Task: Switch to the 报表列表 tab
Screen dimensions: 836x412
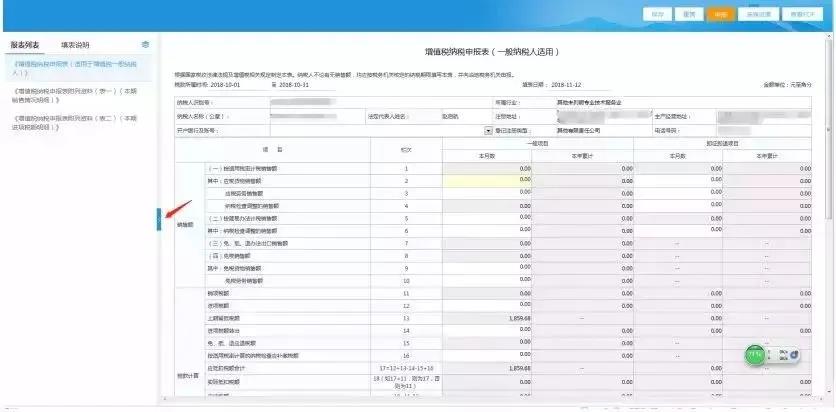Action: [25, 45]
